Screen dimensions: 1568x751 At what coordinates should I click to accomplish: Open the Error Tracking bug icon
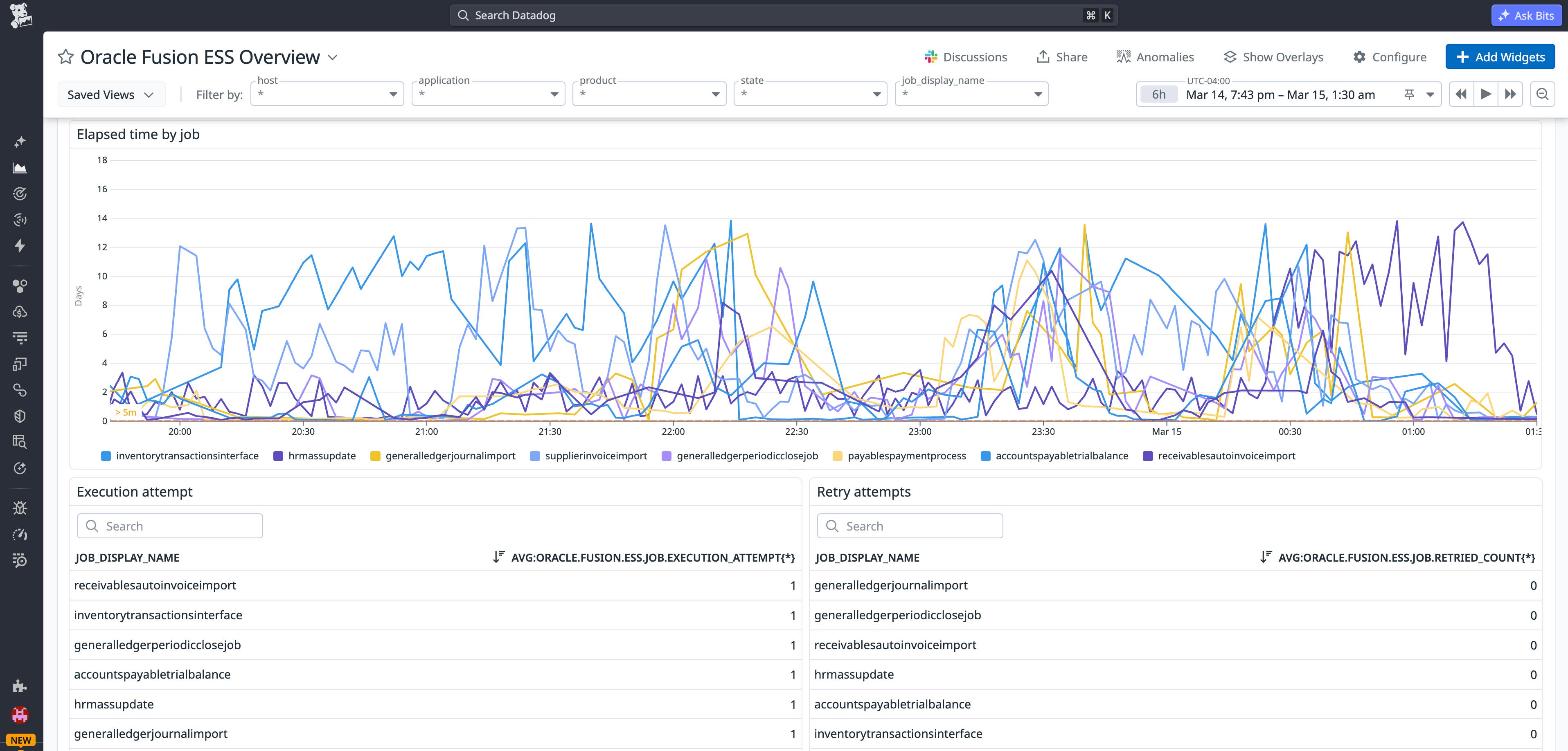pos(20,508)
